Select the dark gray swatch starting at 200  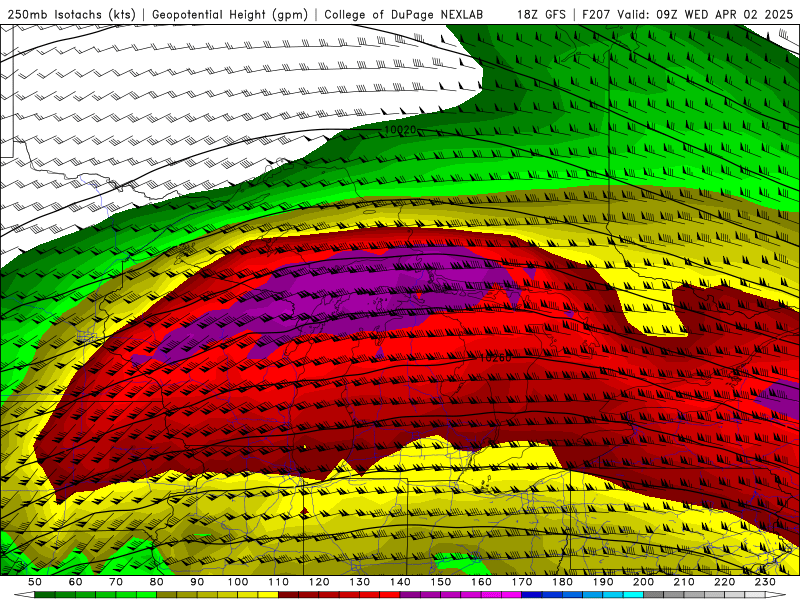pos(654,595)
